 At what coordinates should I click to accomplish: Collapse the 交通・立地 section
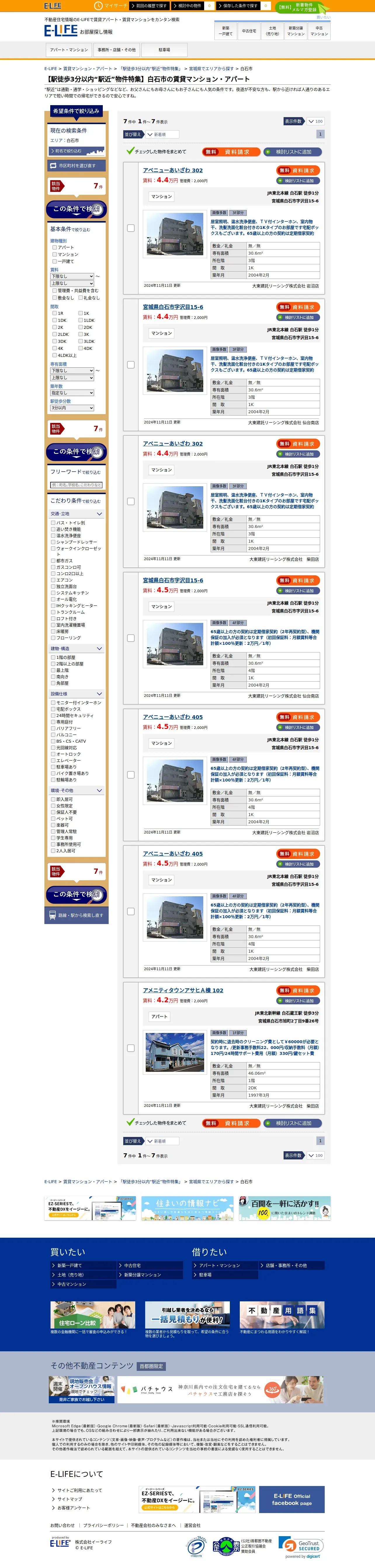77,514
